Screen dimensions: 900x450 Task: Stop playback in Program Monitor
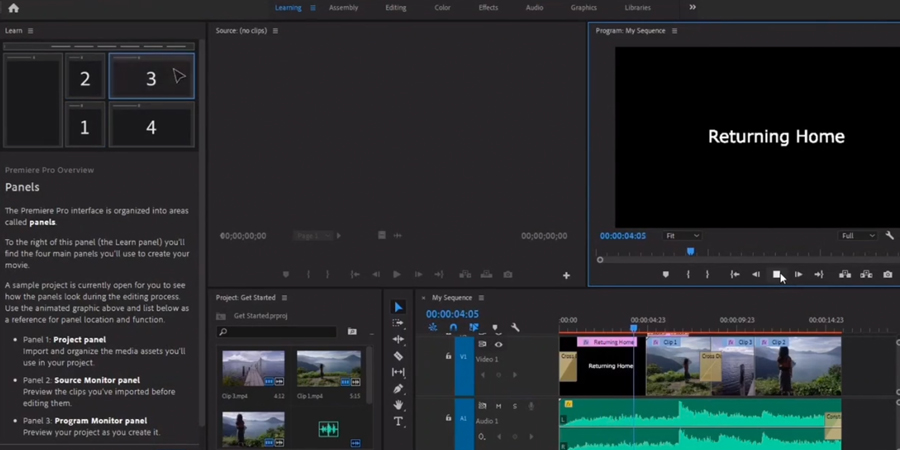pos(777,275)
